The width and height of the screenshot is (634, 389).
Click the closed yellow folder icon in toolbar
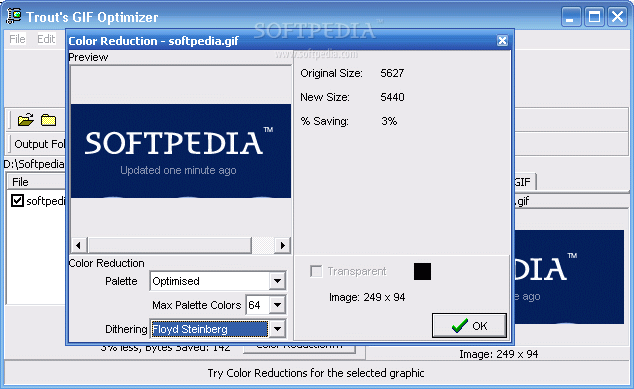[49, 120]
